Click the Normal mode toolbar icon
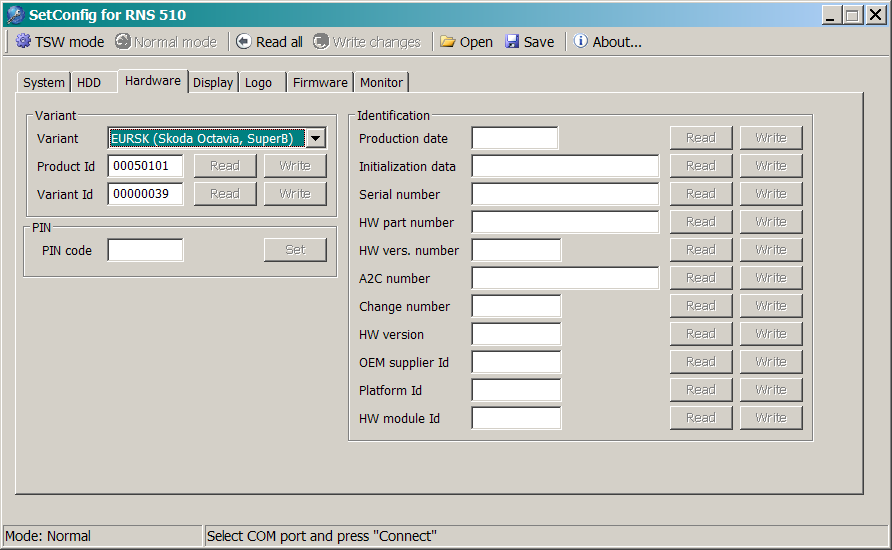Screen dimensions: 892x550 (x=123, y=41)
